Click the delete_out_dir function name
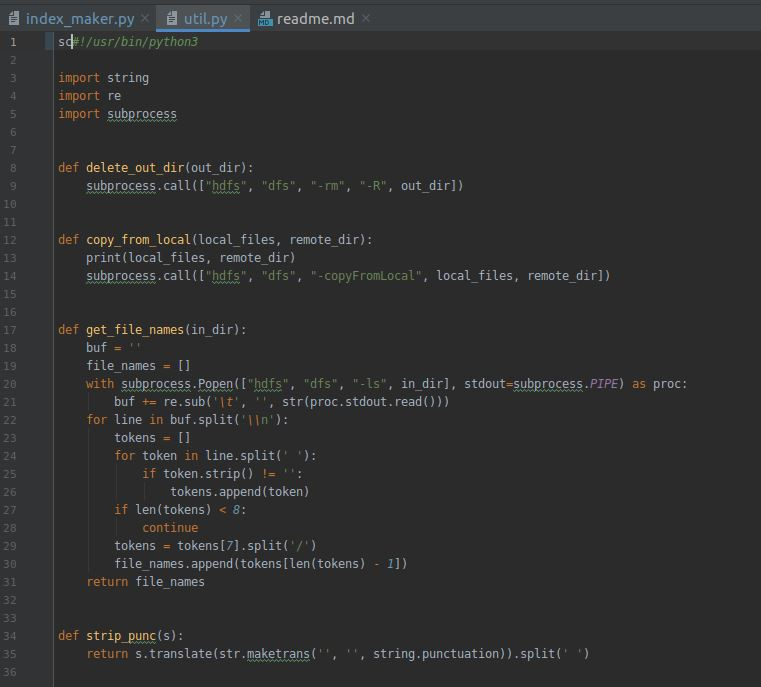Viewport: 761px width, 687px height. coord(135,167)
